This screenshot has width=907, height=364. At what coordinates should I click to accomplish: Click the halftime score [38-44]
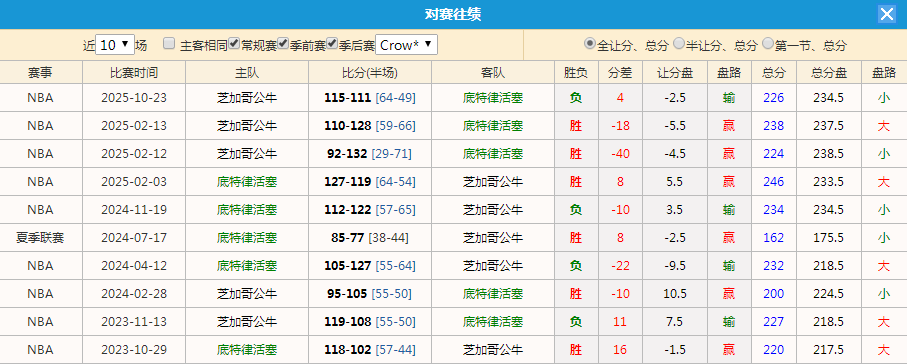click(388, 237)
